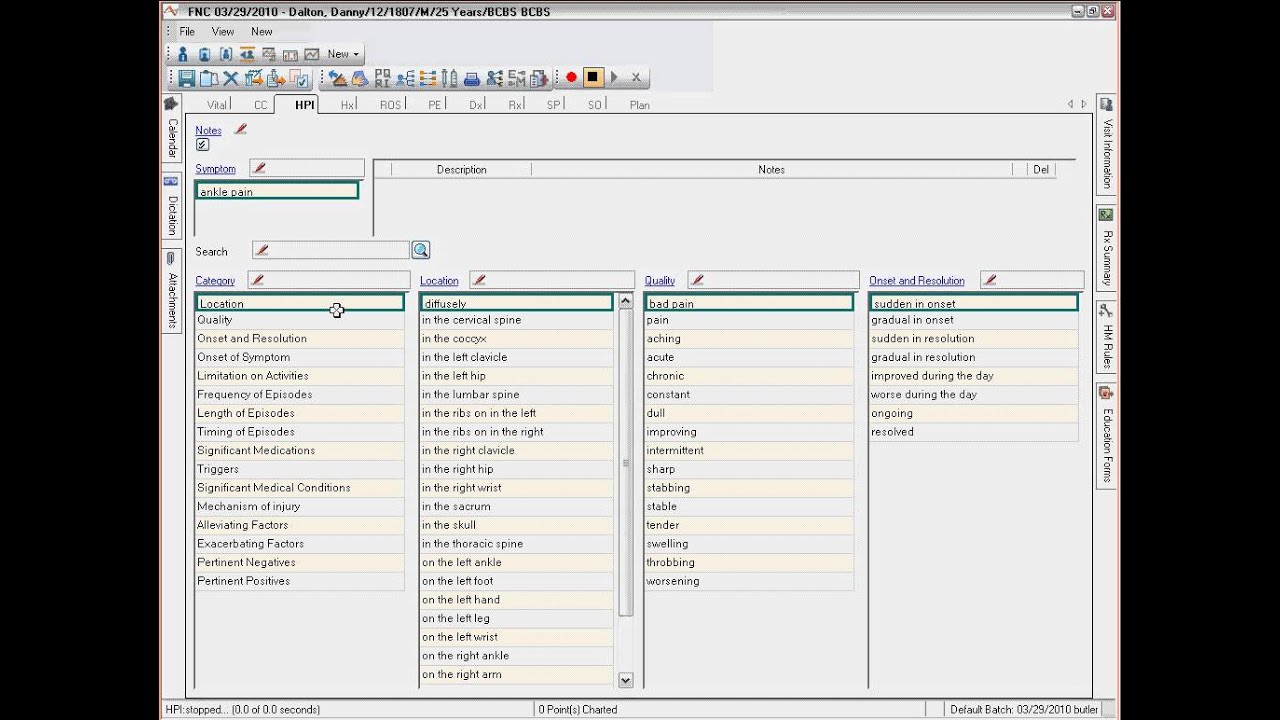Click the syringe immunization toolbar icon
Image resolution: width=1280 pixels, height=720 pixels.
tap(449, 78)
